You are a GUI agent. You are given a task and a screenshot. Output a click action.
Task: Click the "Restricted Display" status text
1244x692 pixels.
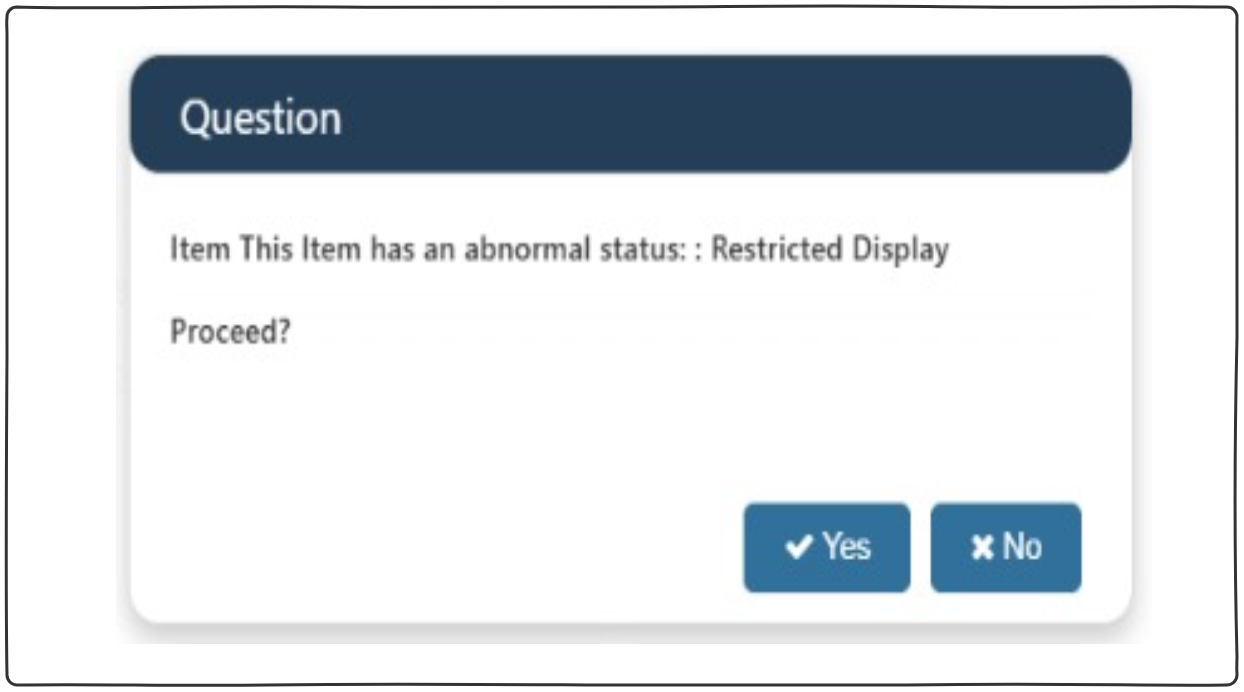tap(829, 249)
